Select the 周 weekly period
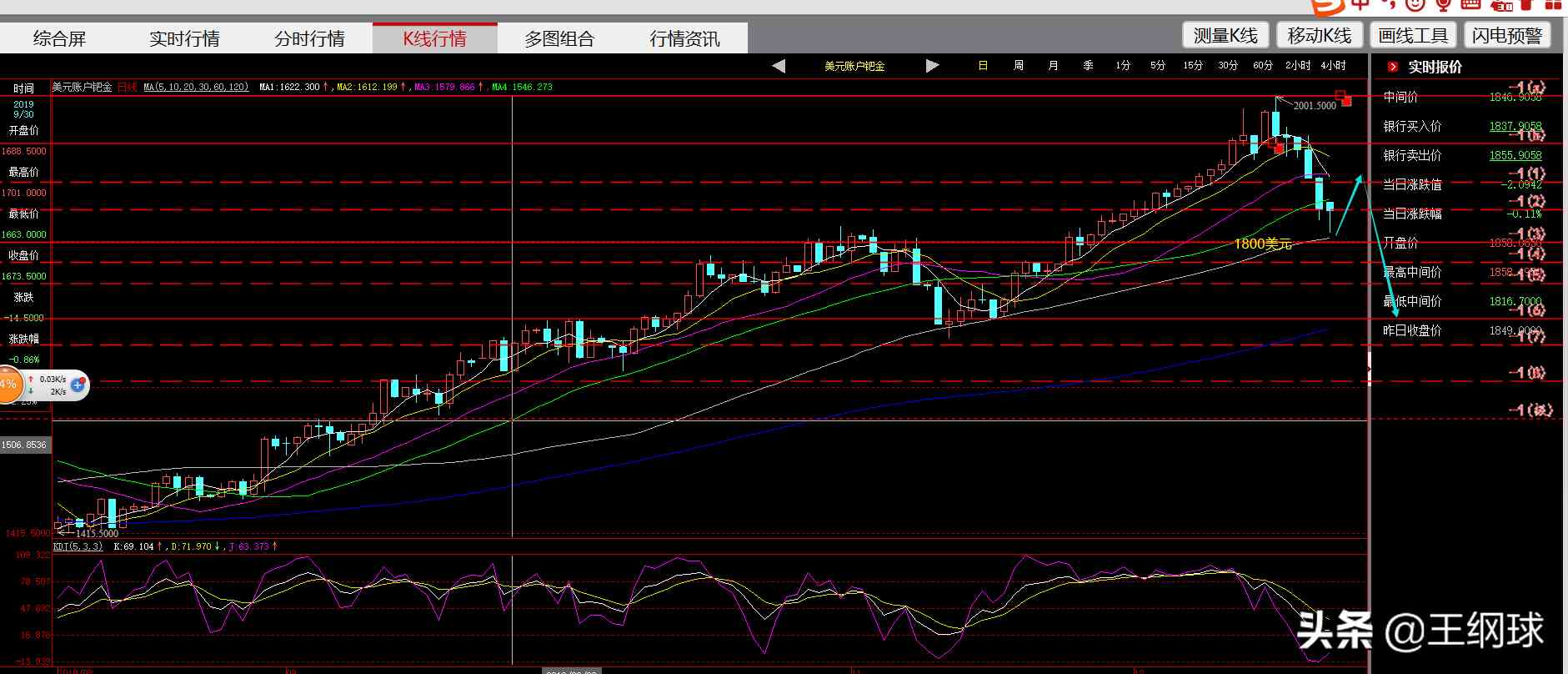1568x674 pixels. click(x=1018, y=66)
